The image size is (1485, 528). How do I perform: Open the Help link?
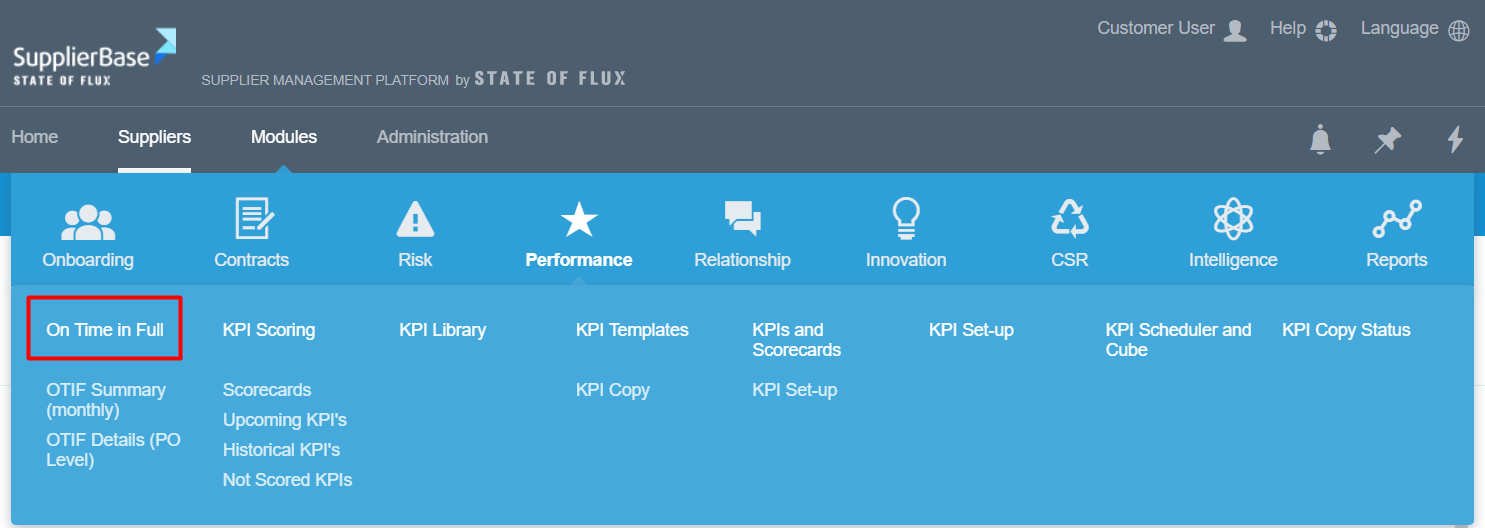[x=1302, y=29]
